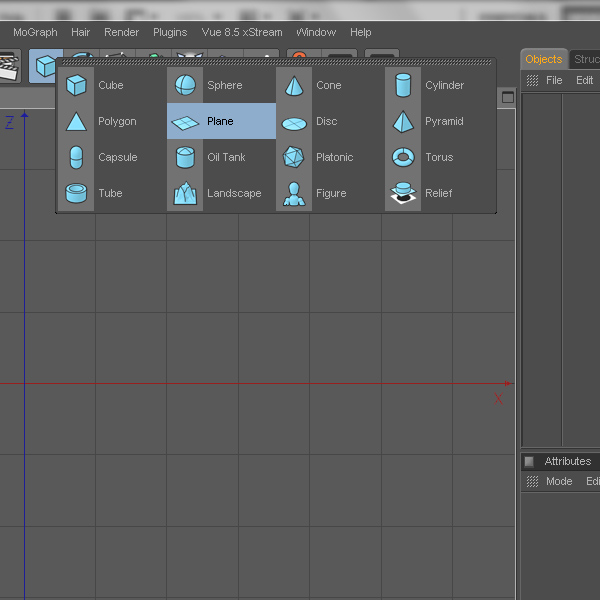Add a Torus primitive
The height and width of the screenshot is (600, 600).
440,157
